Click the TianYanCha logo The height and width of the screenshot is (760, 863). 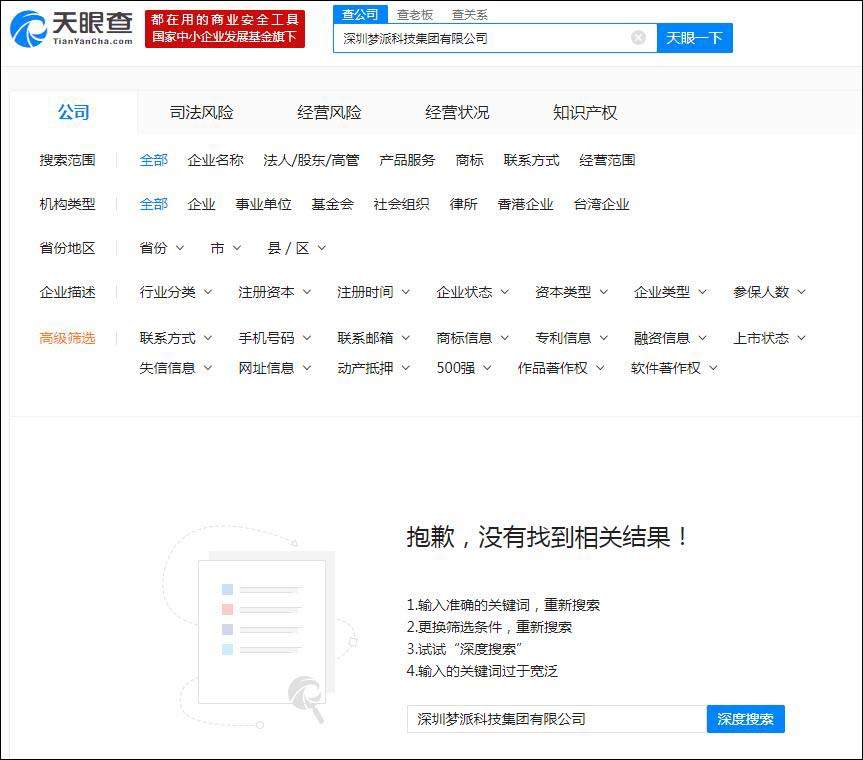tap(72, 28)
